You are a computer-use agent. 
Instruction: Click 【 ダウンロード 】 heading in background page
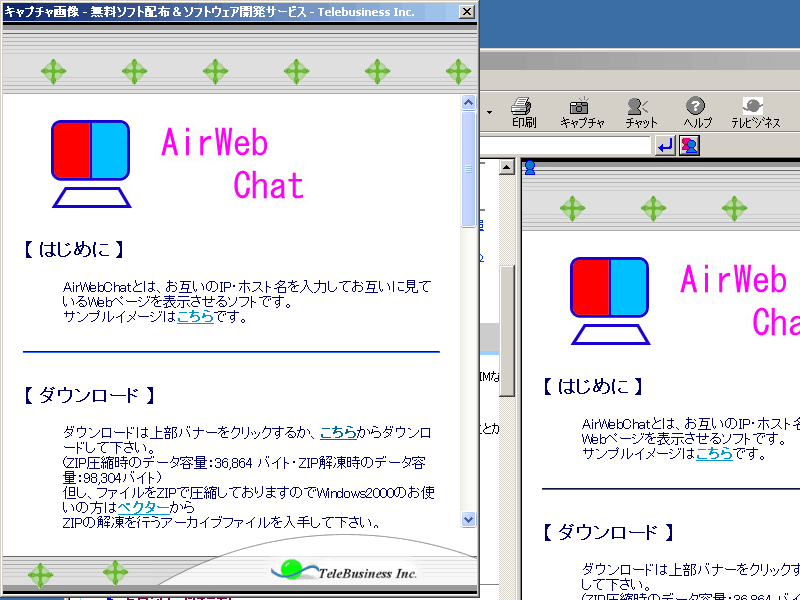coord(608,532)
